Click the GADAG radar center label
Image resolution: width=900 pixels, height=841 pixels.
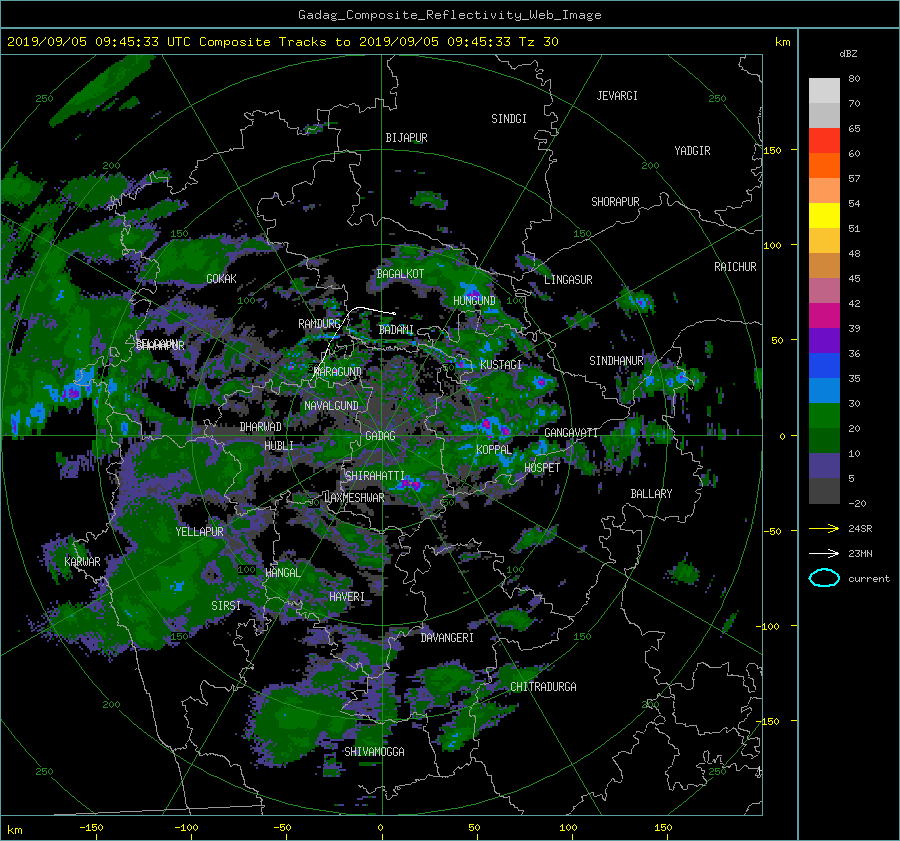pyautogui.click(x=381, y=436)
